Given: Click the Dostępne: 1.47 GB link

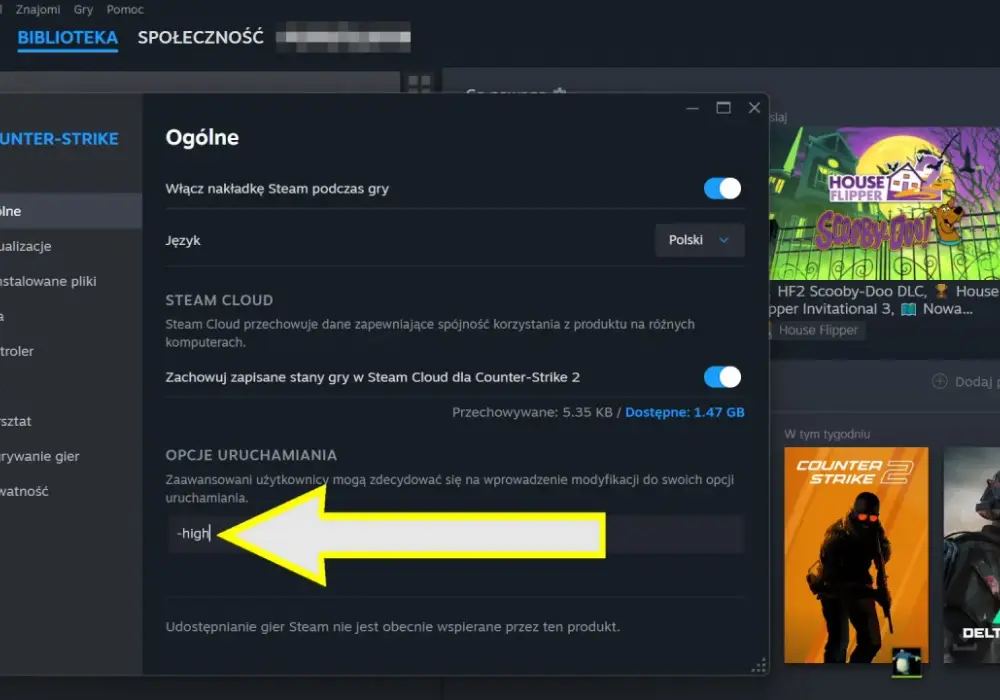Looking at the screenshot, I should point(684,412).
